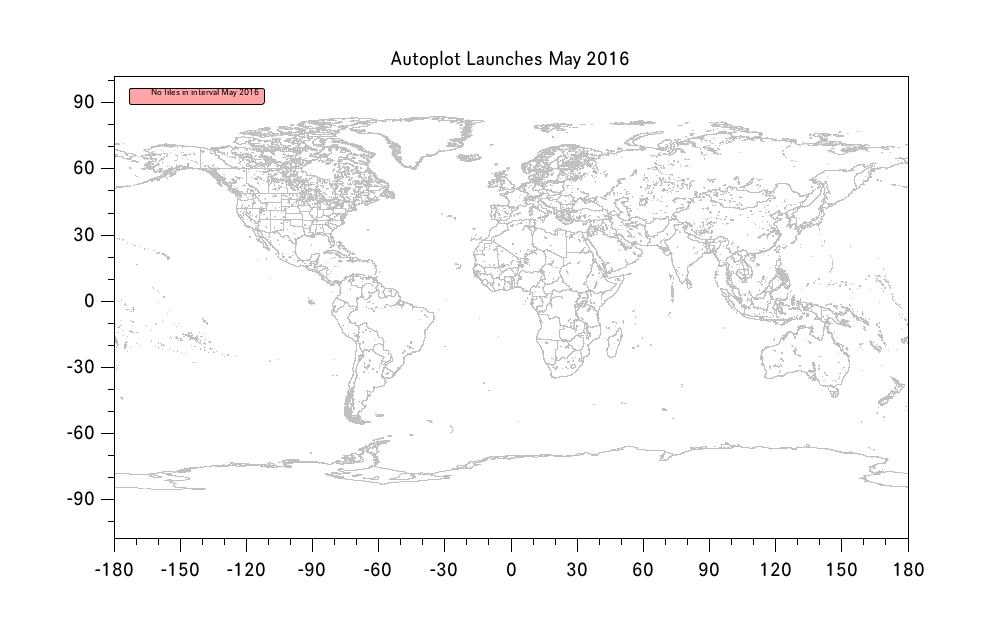
Task: Click the 180 label on the longitude axis
Action: point(907,570)
